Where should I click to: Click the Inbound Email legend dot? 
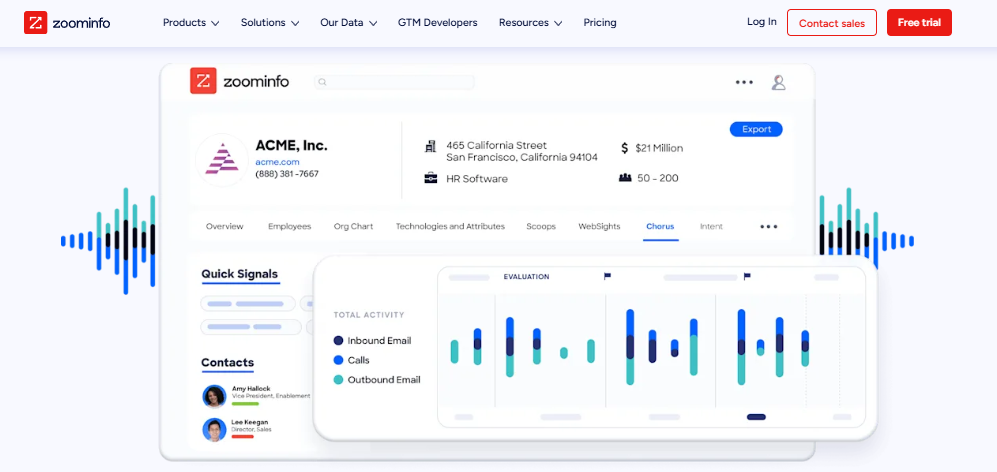pyautogui.click(x=338, y=340)
